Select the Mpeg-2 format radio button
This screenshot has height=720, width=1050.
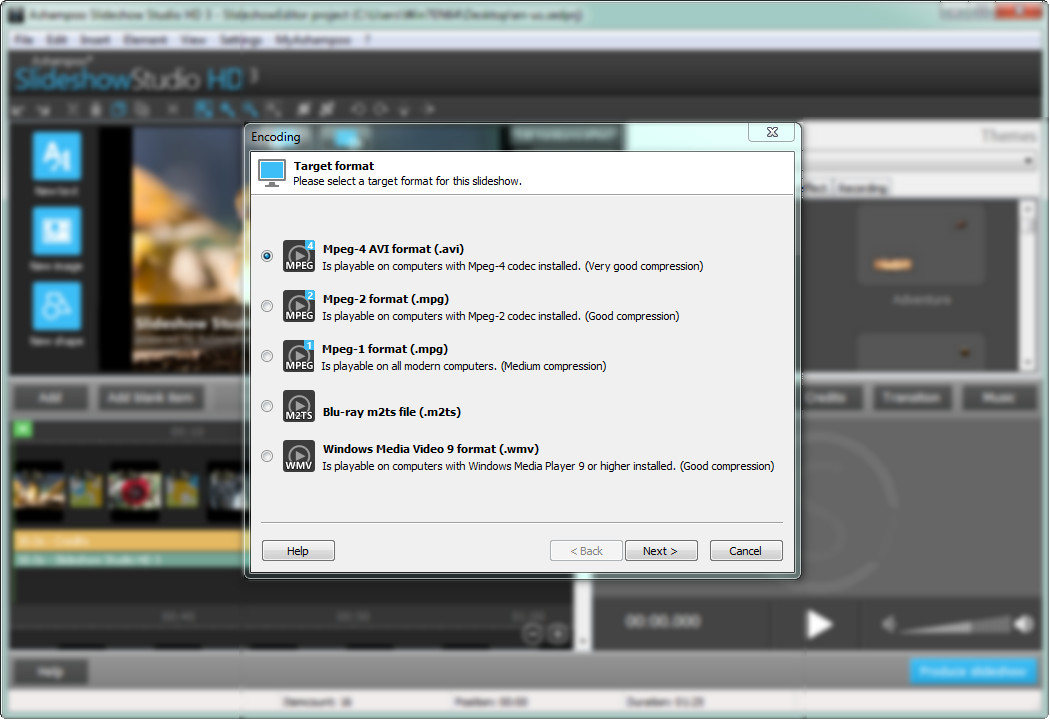(x=267, y=306)
